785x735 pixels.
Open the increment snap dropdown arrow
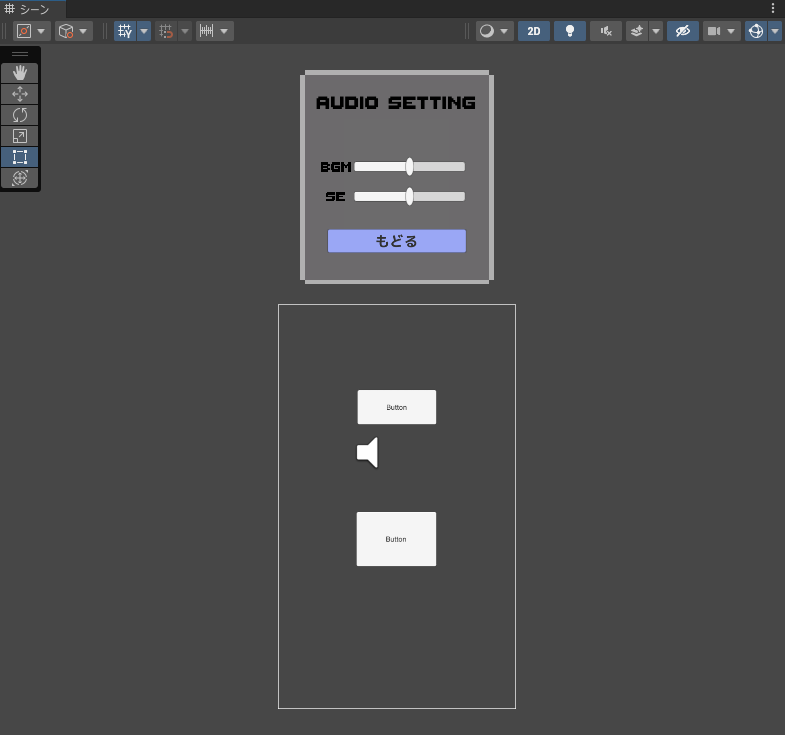(x=224, y=31)
